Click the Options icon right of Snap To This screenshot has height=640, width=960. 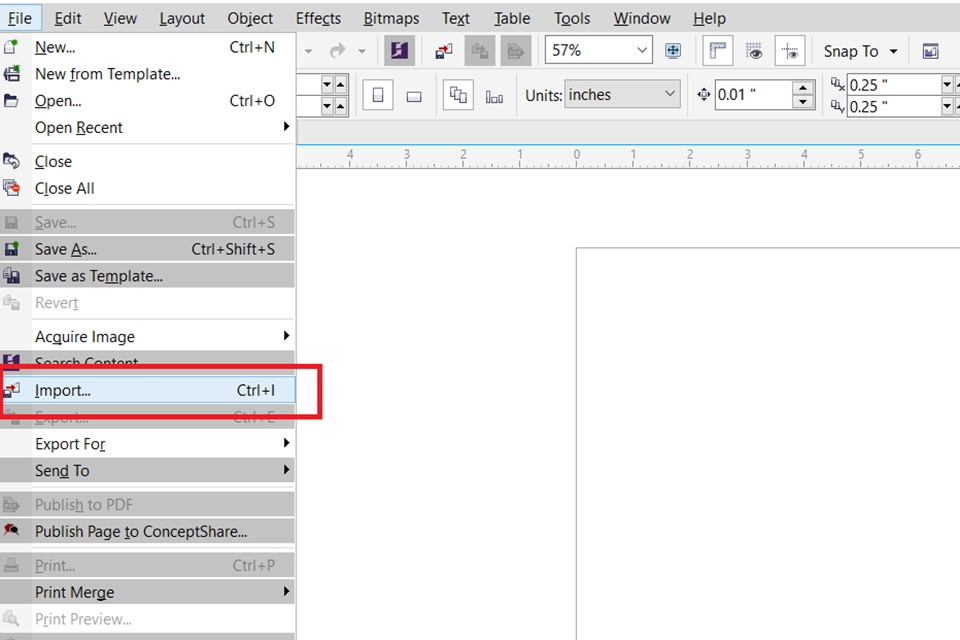[x=930, y=51]
